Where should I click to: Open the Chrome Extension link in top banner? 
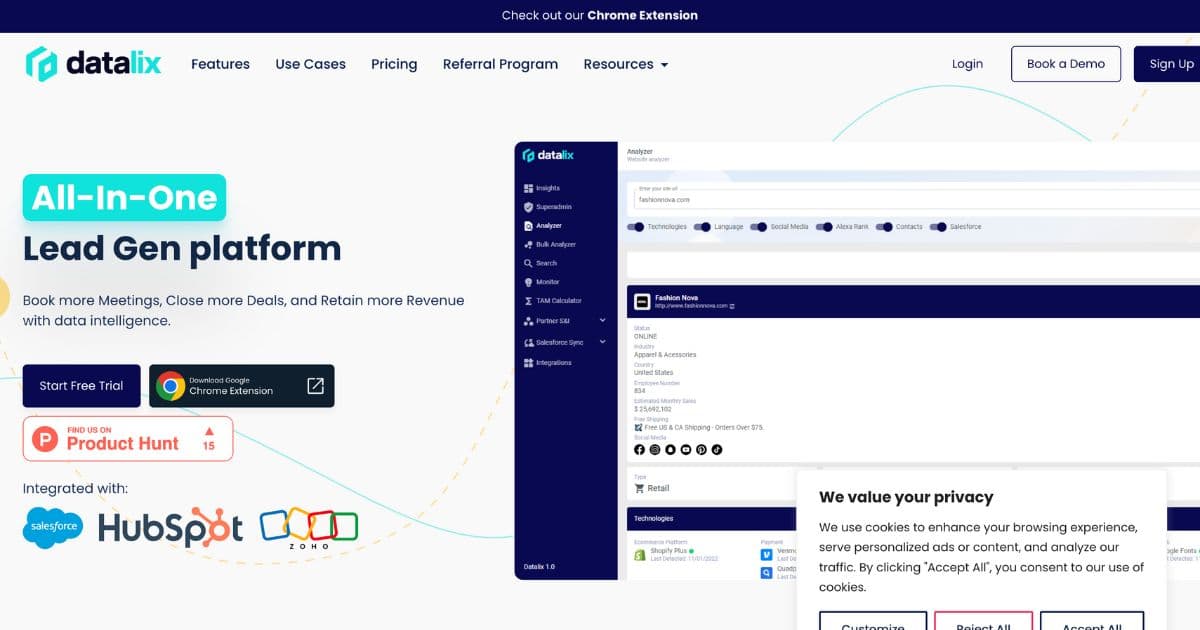click(642, 15)
